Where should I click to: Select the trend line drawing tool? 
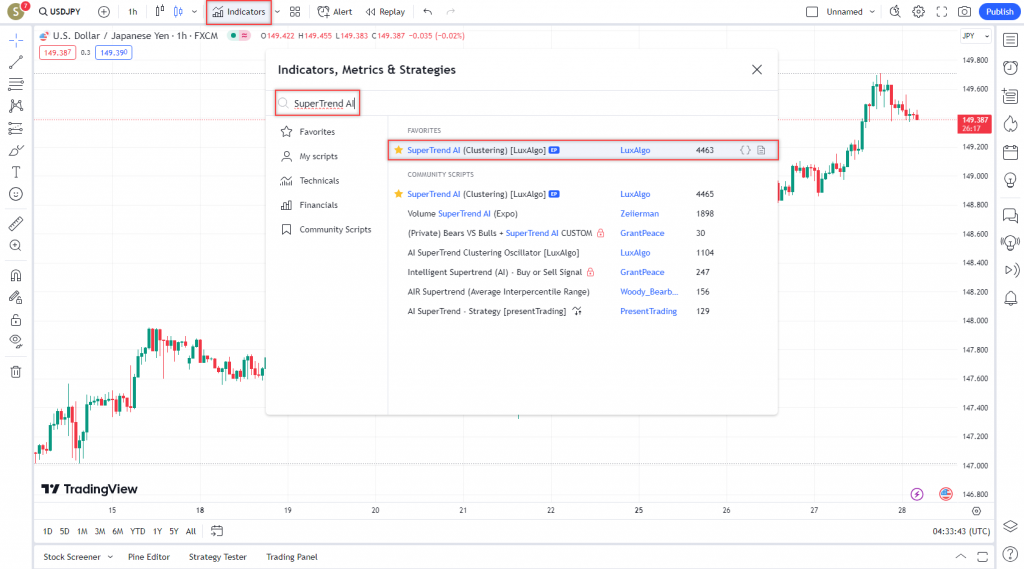click(16, 62)
